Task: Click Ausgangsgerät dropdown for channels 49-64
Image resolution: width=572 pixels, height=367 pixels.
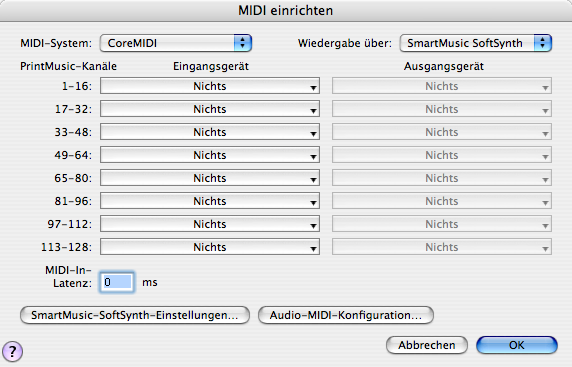Action: tap(442, 155)
